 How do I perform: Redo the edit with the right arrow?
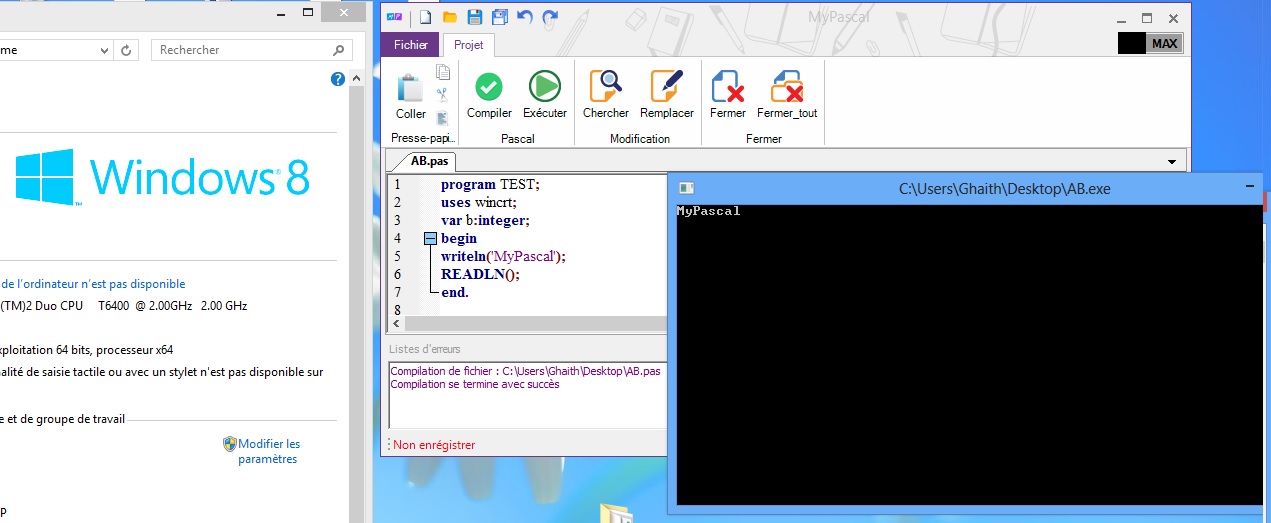coord(550,16)
